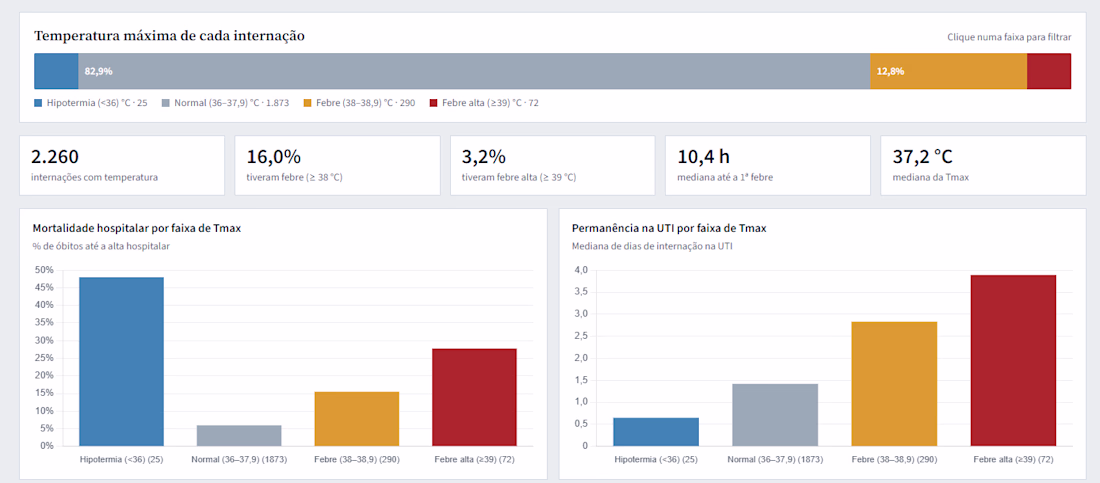Click the 50% tick on mortality axis
Viewport: 1100px width, 483px height.
point(43,270)
